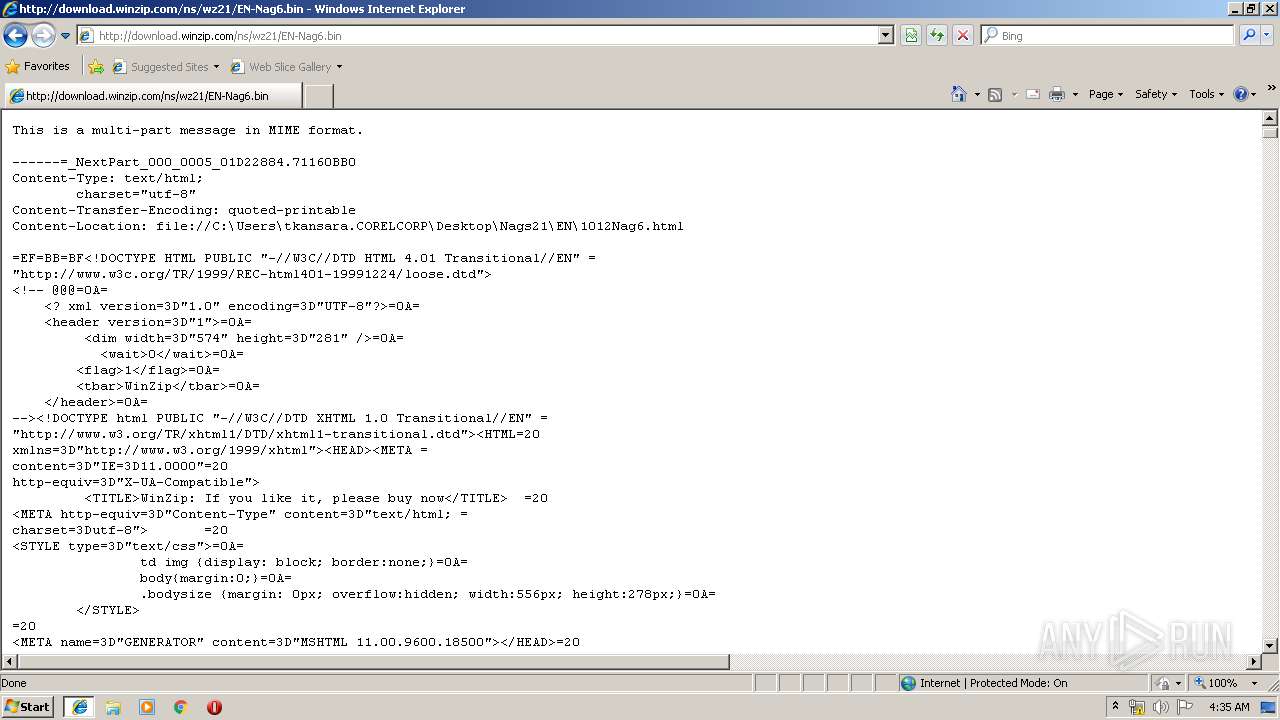Click the "This is a multi-part message" line

click(x=188, y=130)
